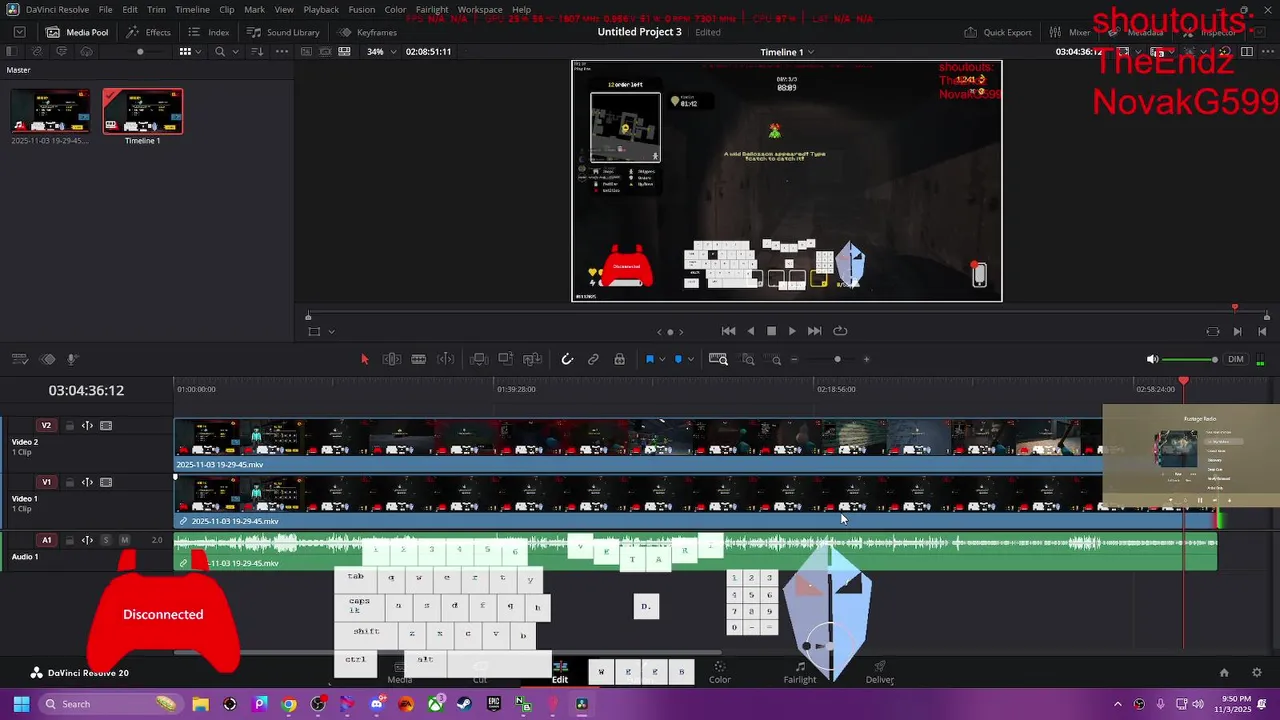Add a marker with the blue marker icon
Screen dimensions: 1280x720
(x=678, y=359)
